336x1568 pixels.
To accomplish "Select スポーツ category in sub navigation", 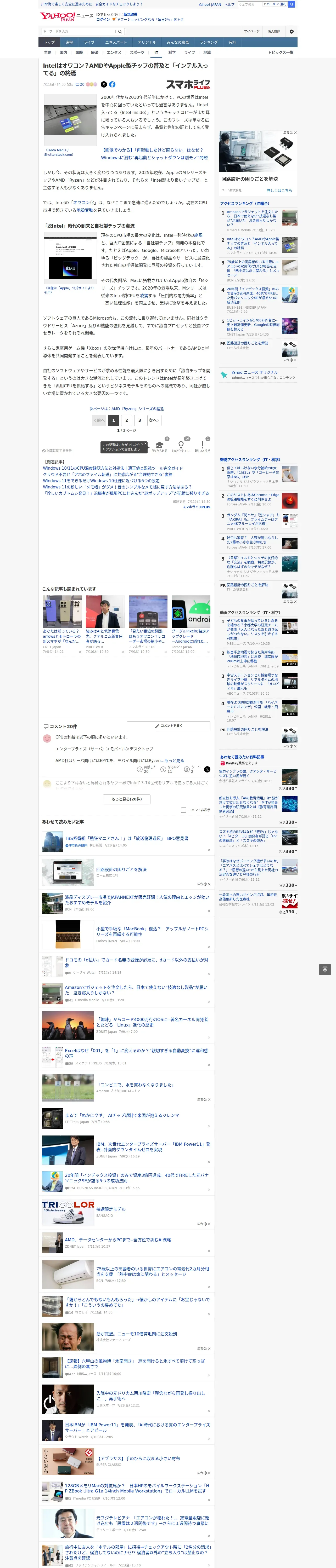I will point(137,52).
